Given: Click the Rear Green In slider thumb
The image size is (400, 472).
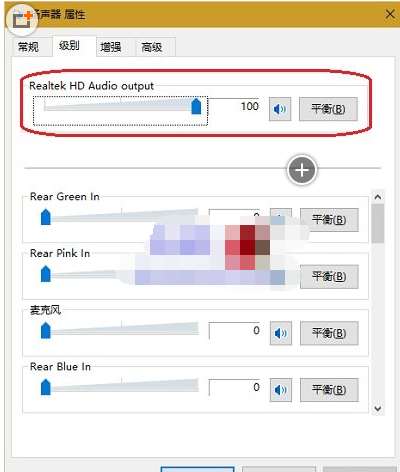Looking at the screenshot, I should 46,217.
